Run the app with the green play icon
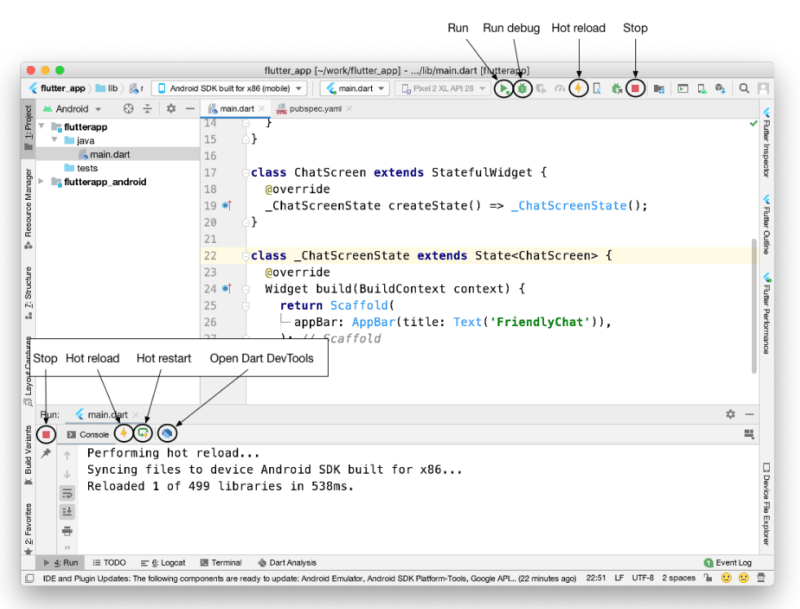The image size is (800, 609). pyautogui.click(x=504, y=87)
